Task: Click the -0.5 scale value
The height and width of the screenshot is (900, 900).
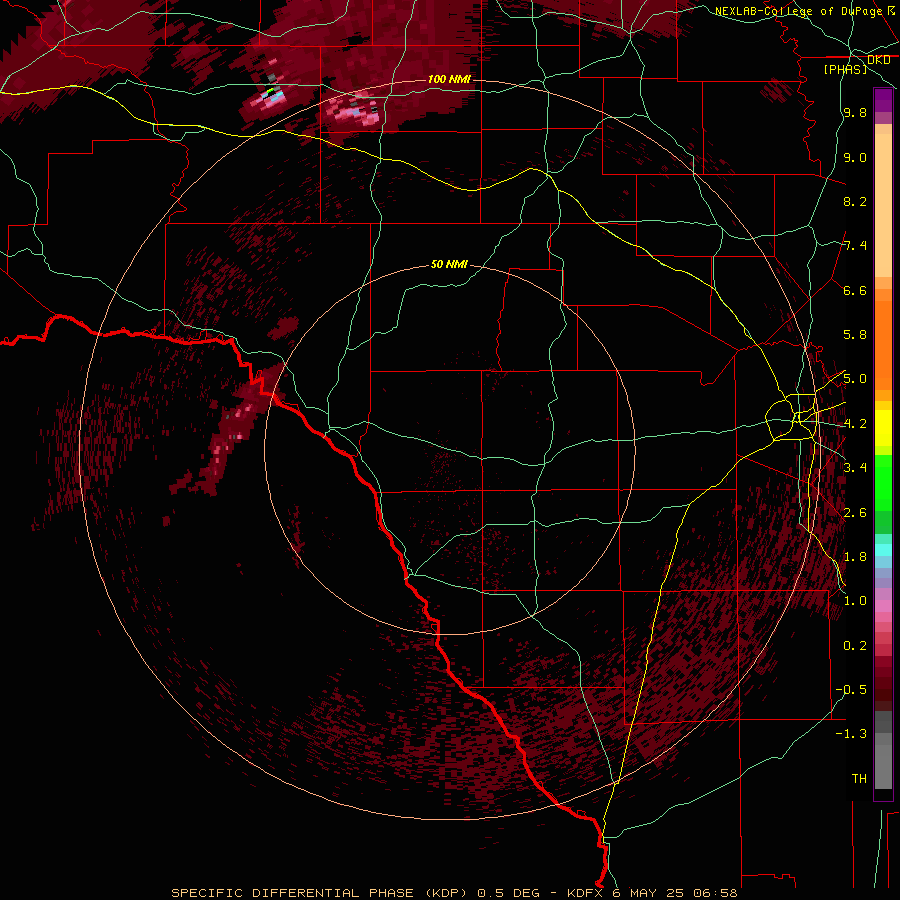Action: click(x=851, y=690)
